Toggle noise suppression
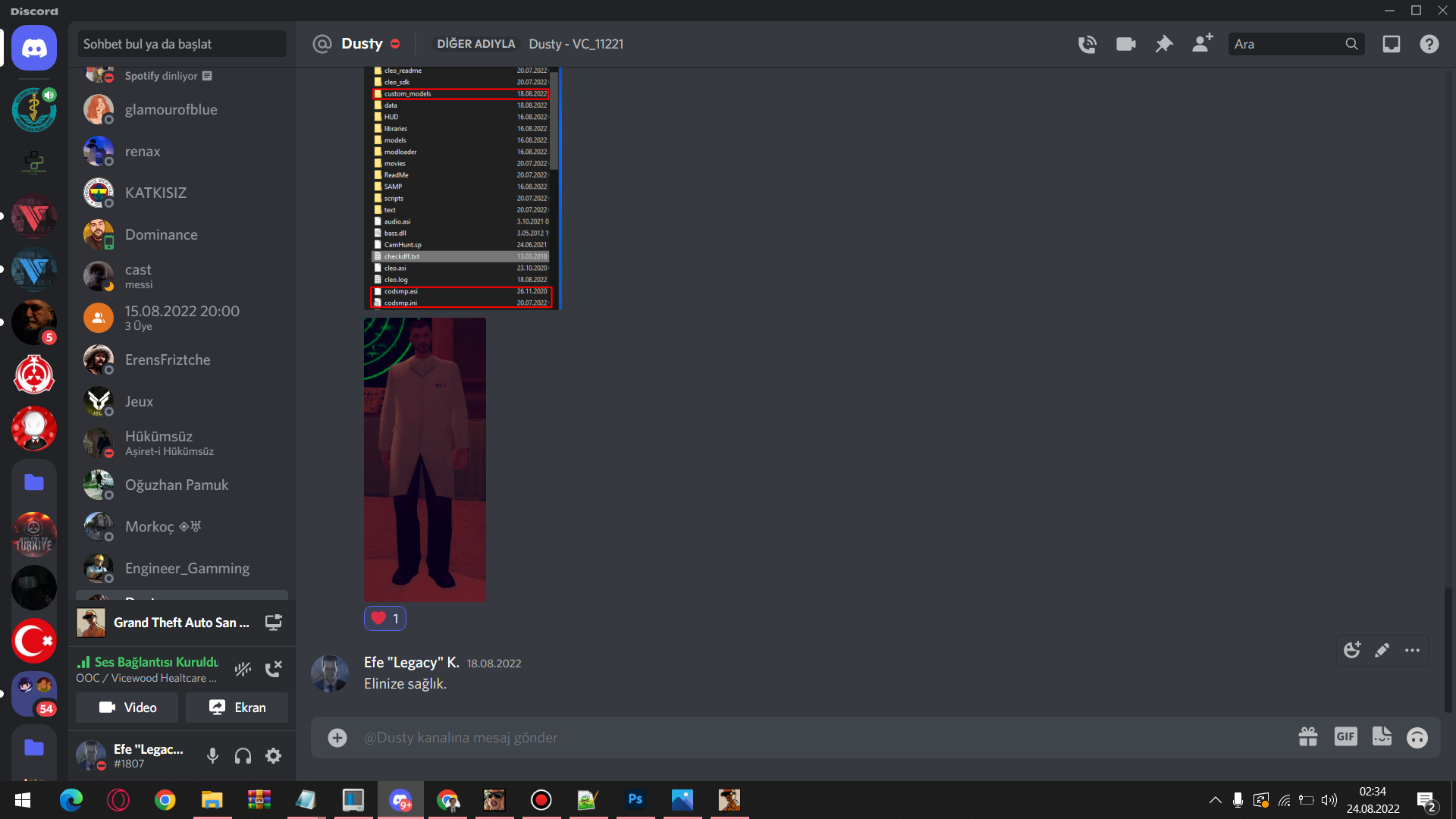Image resolution: width=1456 pixels, height=819 pixels. pos(243,669)
